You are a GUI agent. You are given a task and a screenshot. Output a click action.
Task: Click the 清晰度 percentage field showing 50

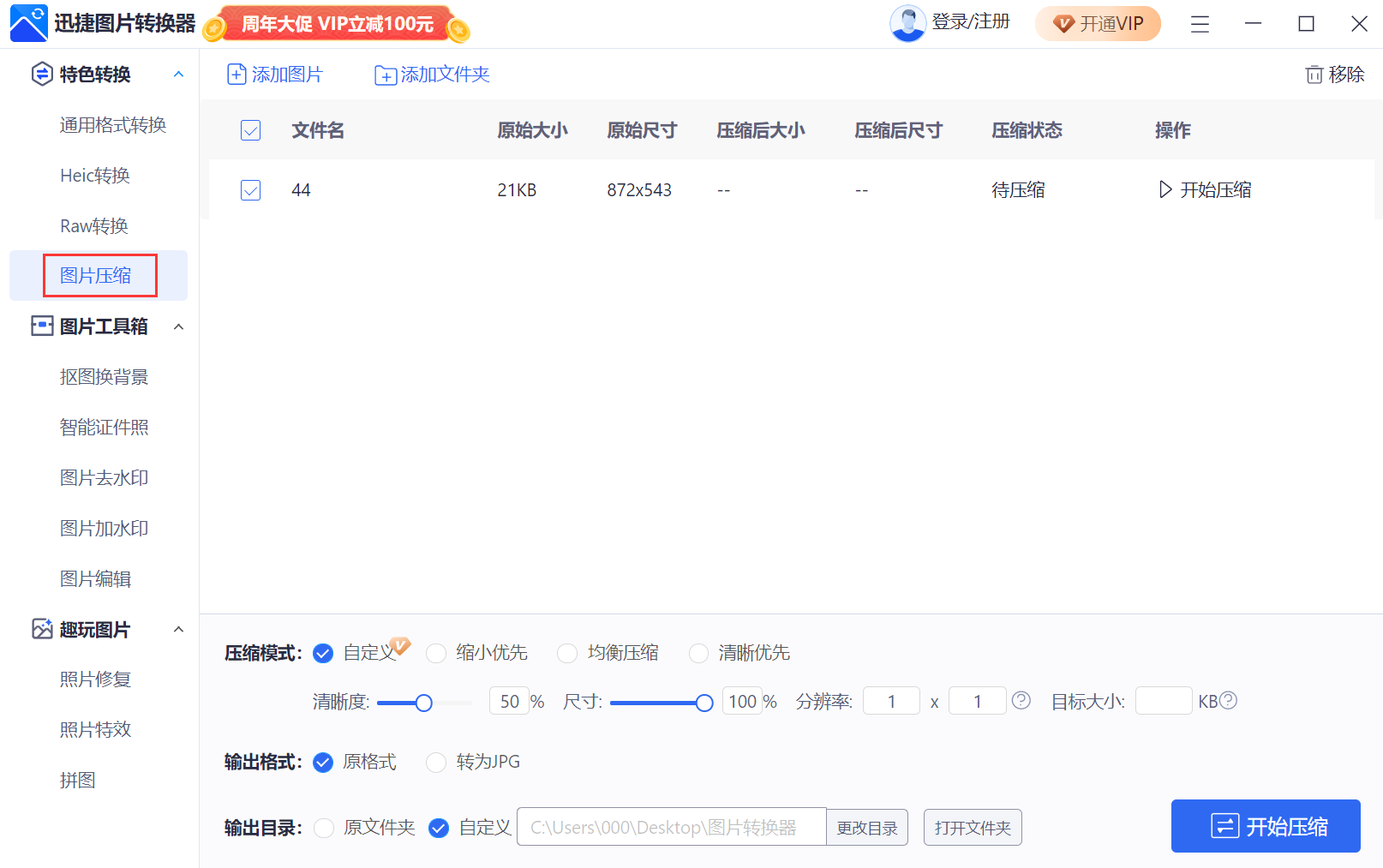point(509,702)
